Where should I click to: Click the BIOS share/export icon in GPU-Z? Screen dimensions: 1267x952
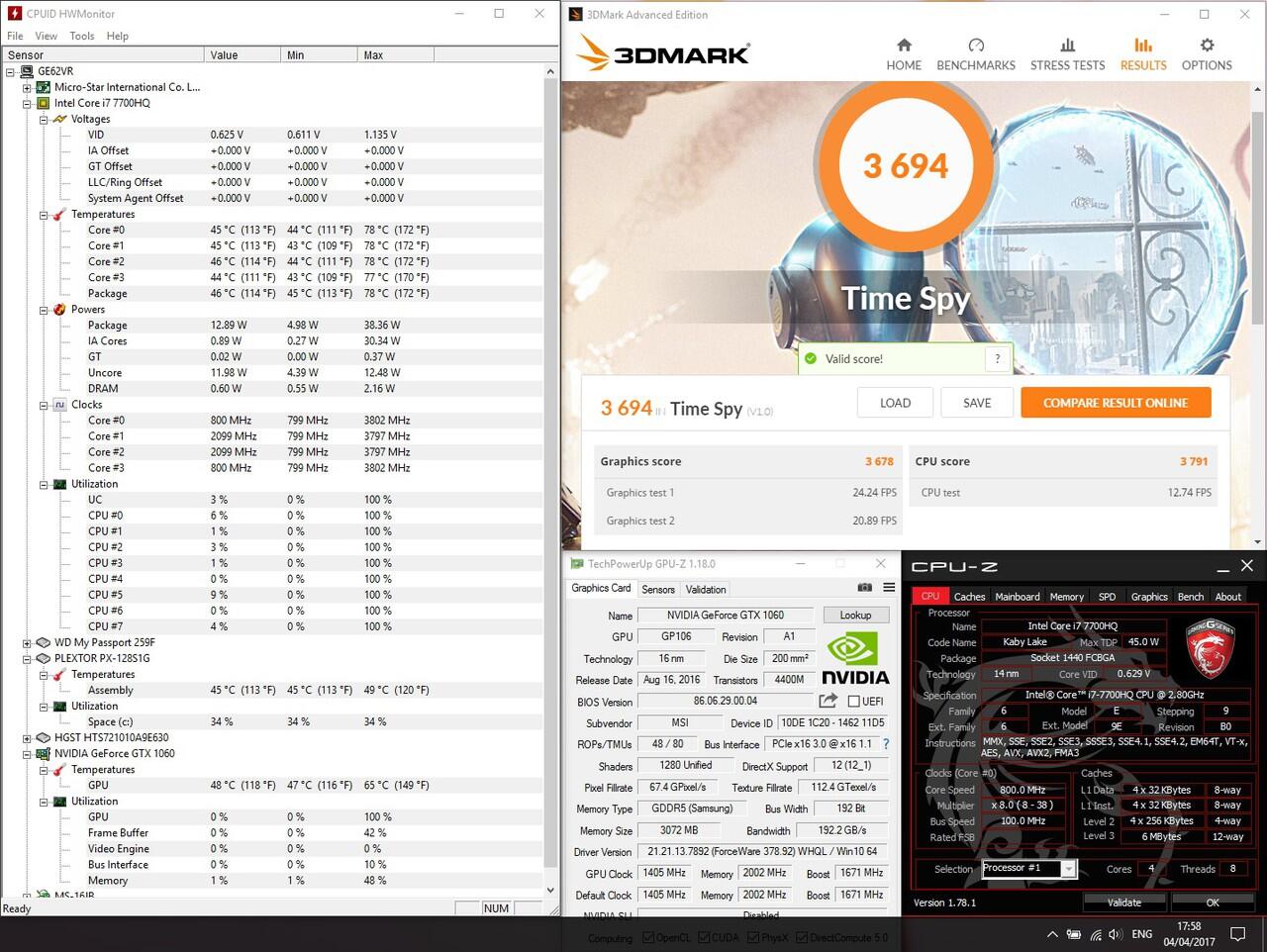[x=828, y=701]
